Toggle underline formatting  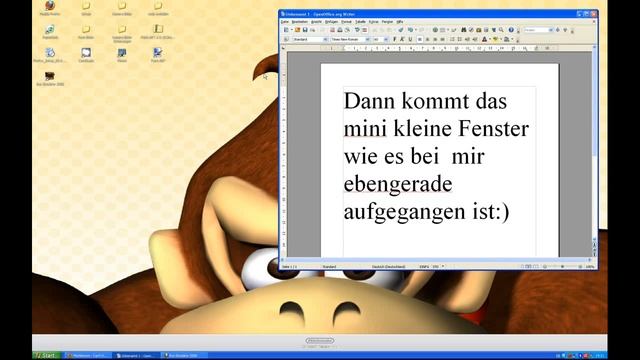point(410,39)
